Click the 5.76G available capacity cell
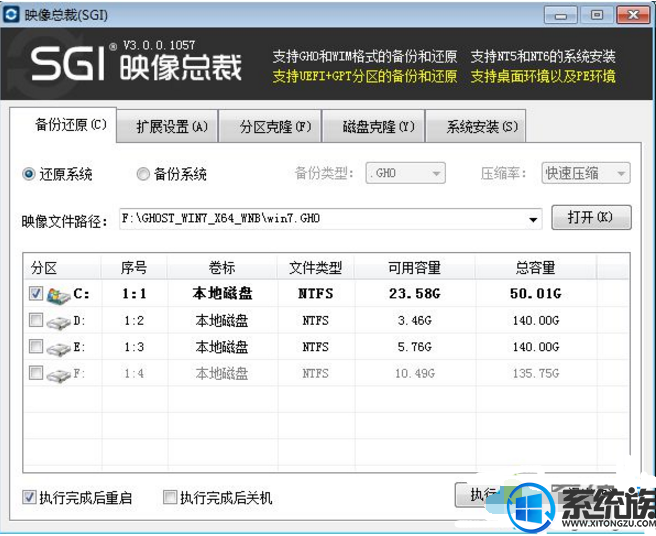The height and width of the screenshot is (536, 656). [x=415, y=347]
